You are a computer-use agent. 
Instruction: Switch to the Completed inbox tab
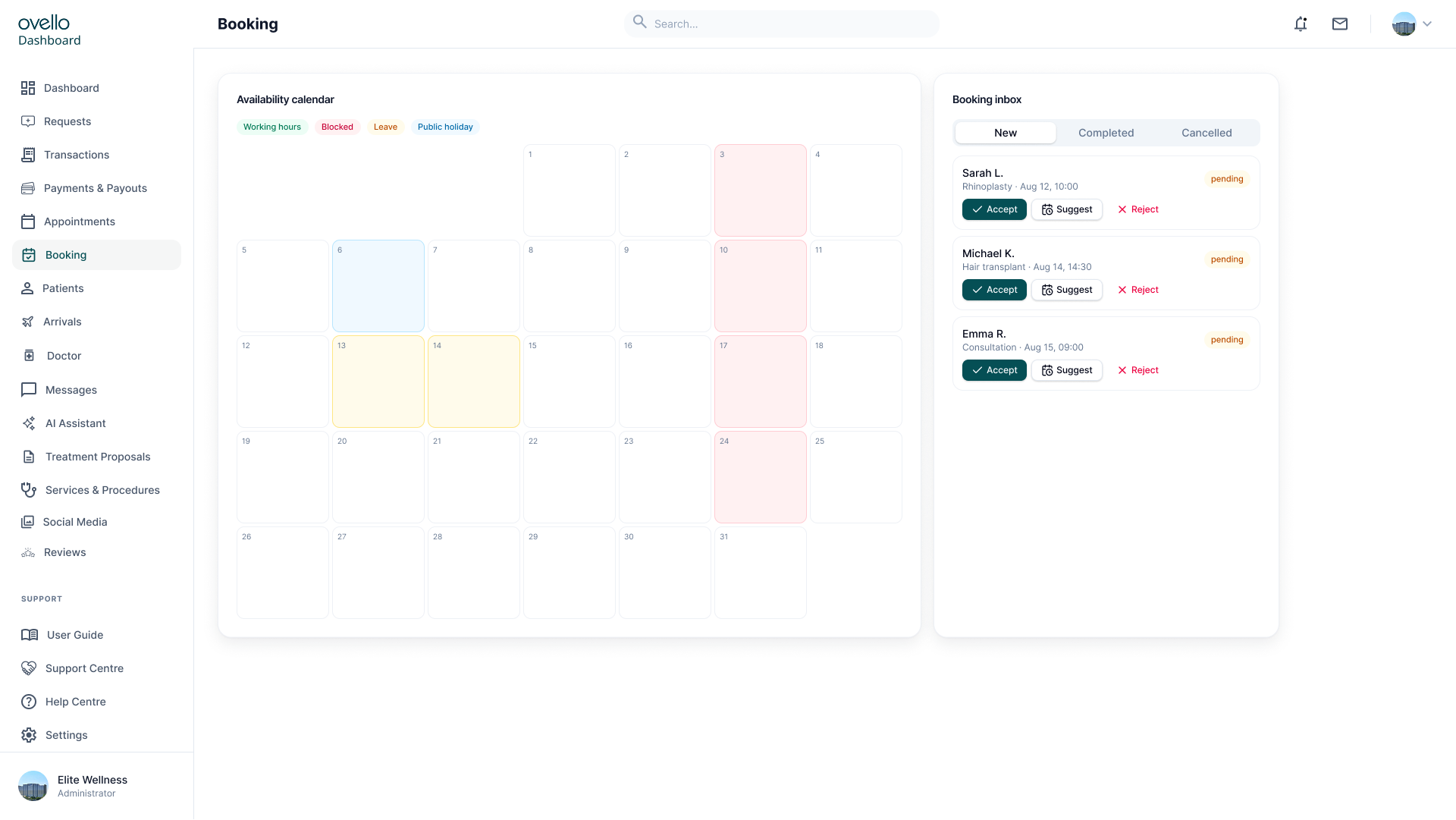coord(1106,133)
